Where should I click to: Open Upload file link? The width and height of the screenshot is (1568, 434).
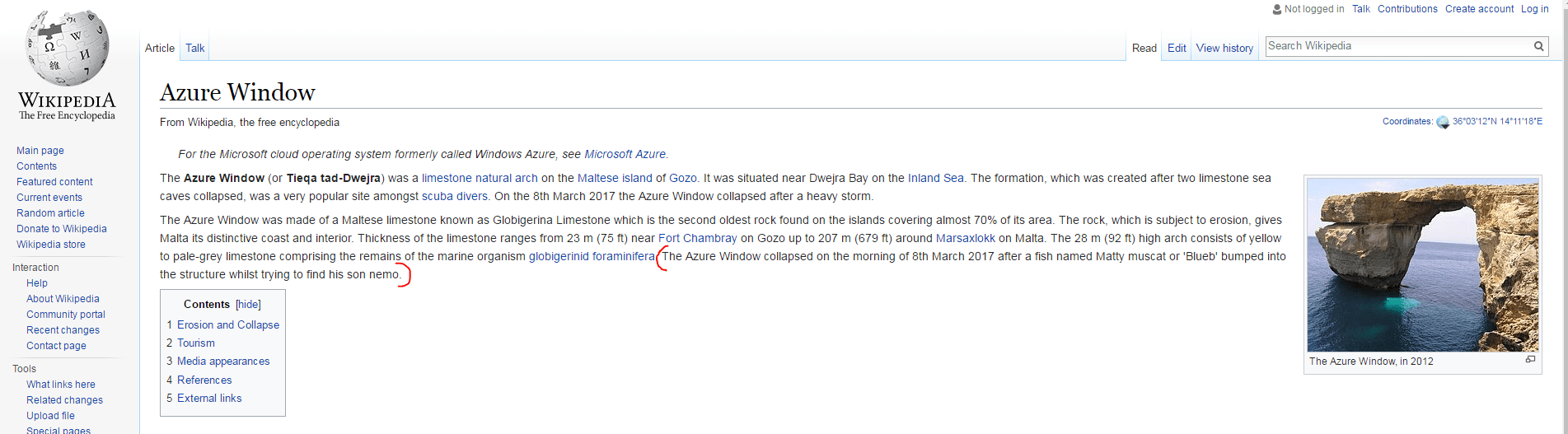click(50, 416)
